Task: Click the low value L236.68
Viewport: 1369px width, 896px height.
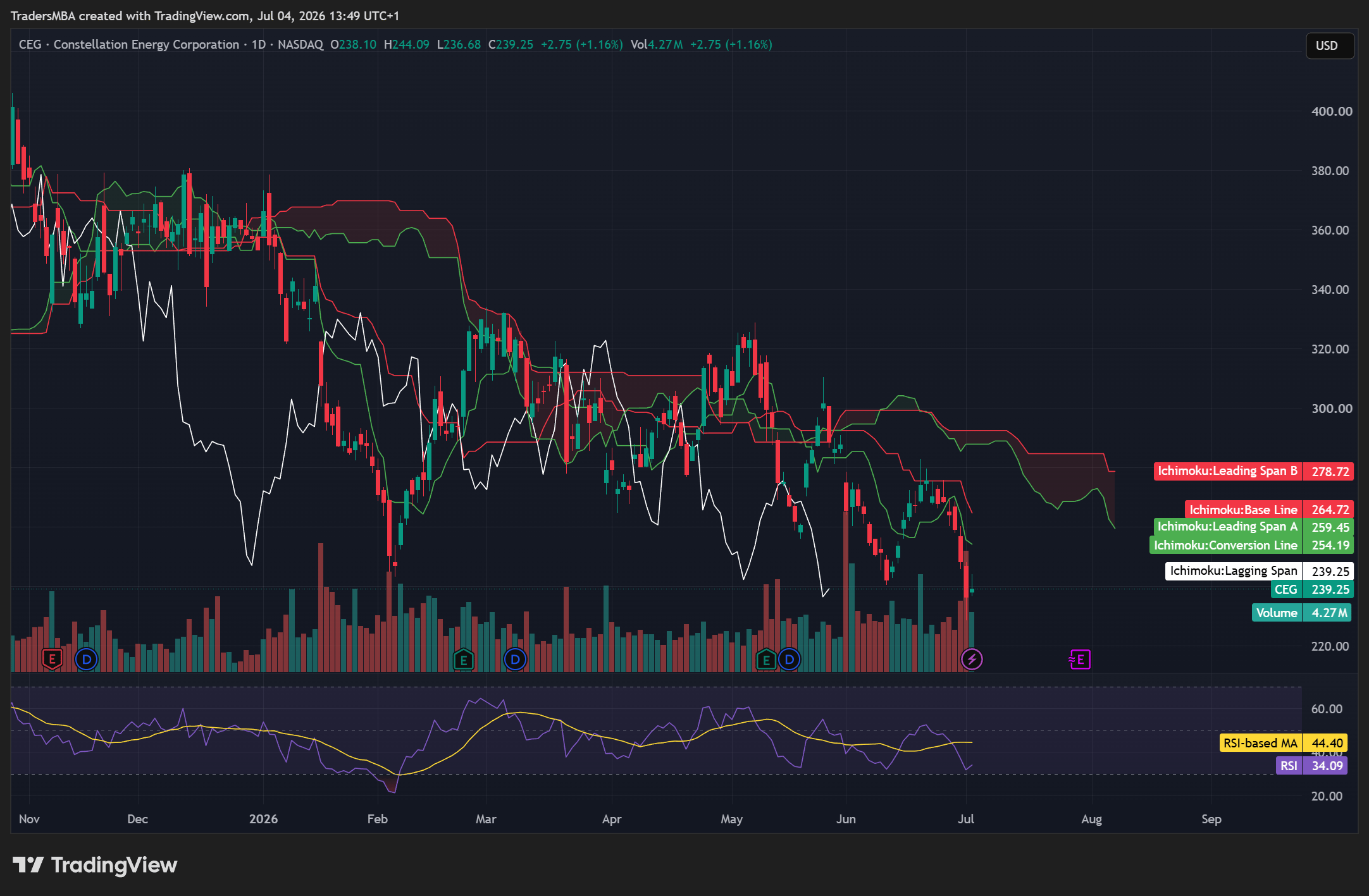Action: 459,44
